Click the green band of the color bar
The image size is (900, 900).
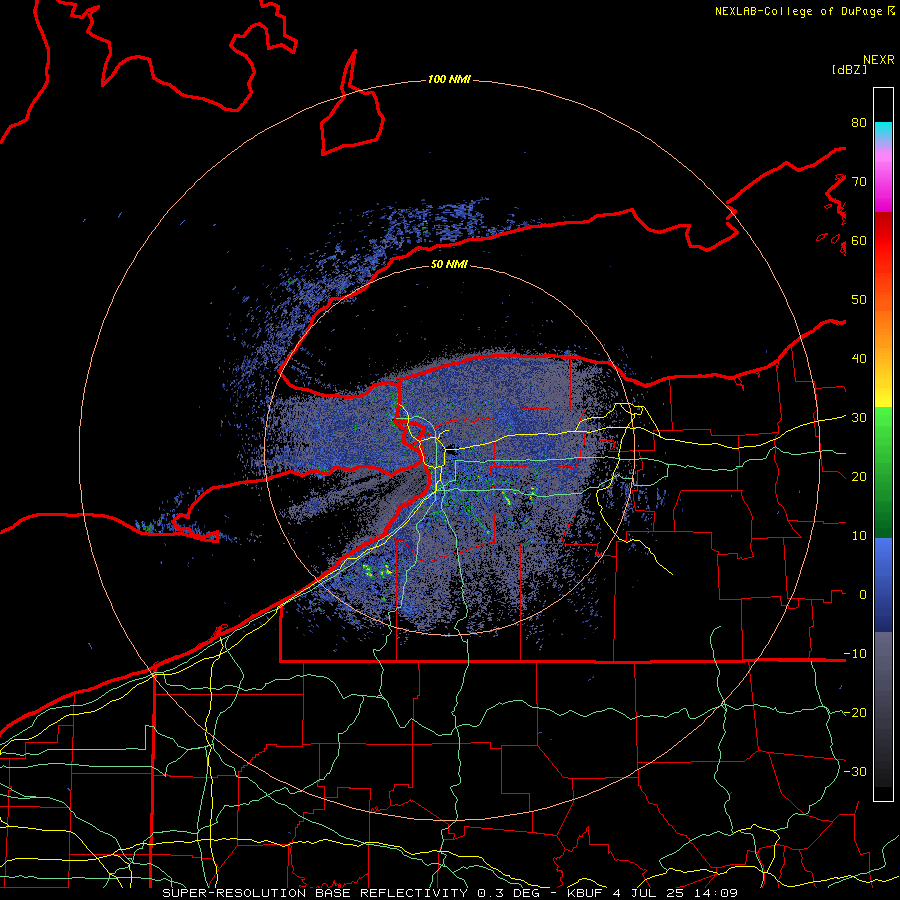[x=883, y=472]
